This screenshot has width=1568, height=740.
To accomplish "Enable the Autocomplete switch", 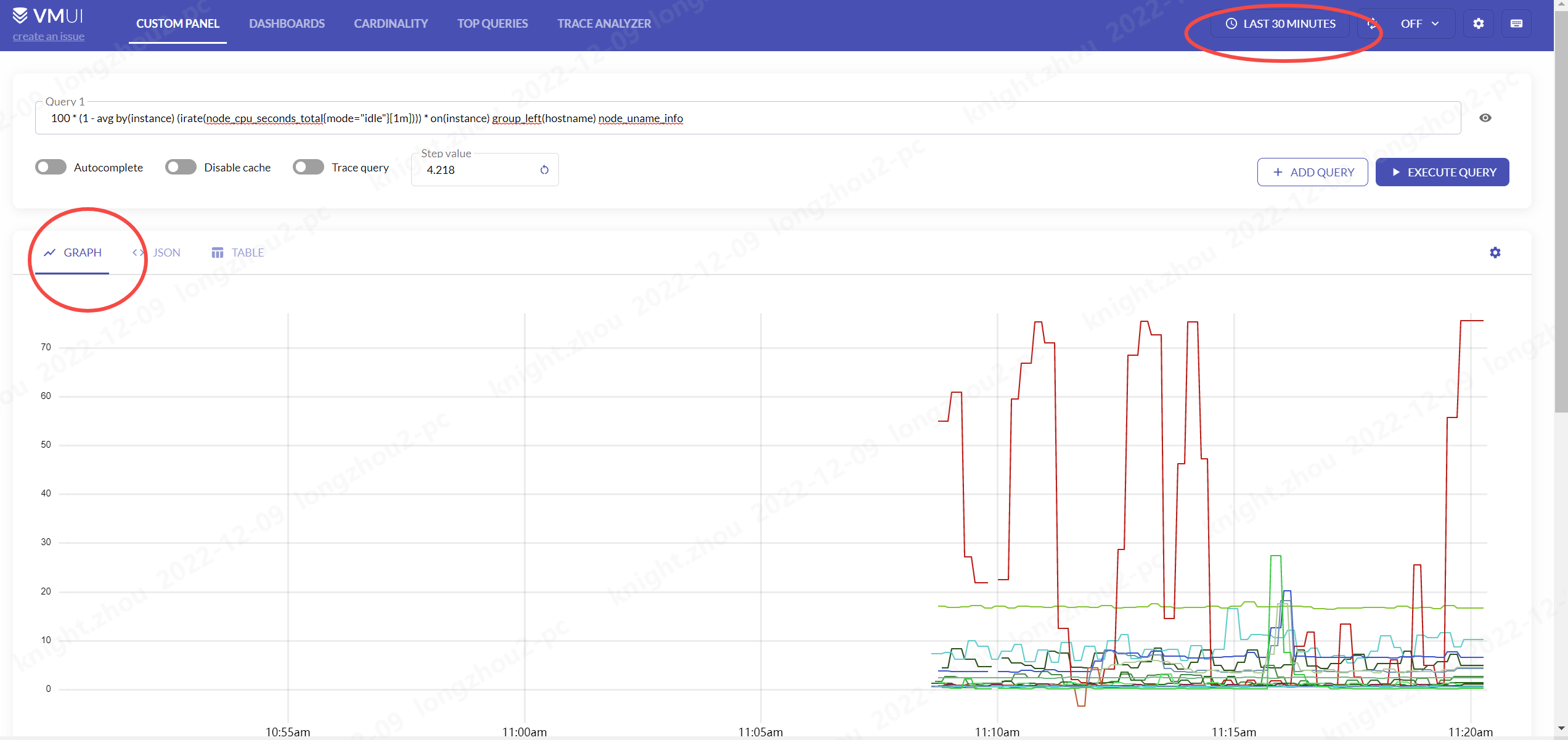I will pos(51,167).
